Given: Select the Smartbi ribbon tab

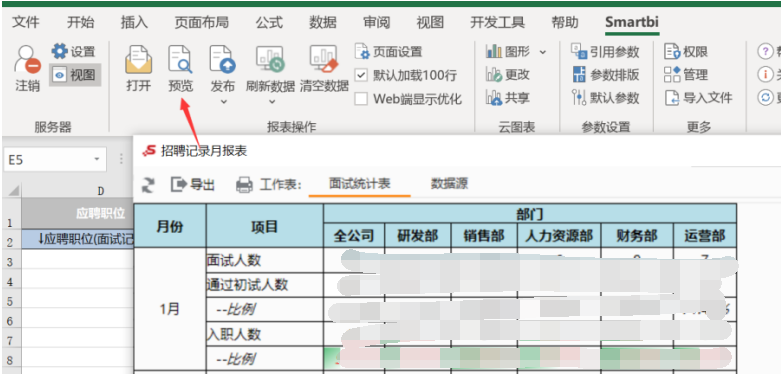Looking at the screenshot, I should (x=632, y=22).
